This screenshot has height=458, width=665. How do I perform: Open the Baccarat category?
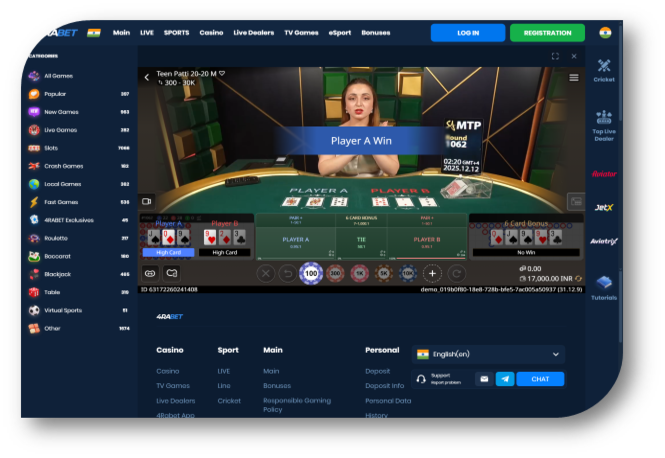point(79,256)
